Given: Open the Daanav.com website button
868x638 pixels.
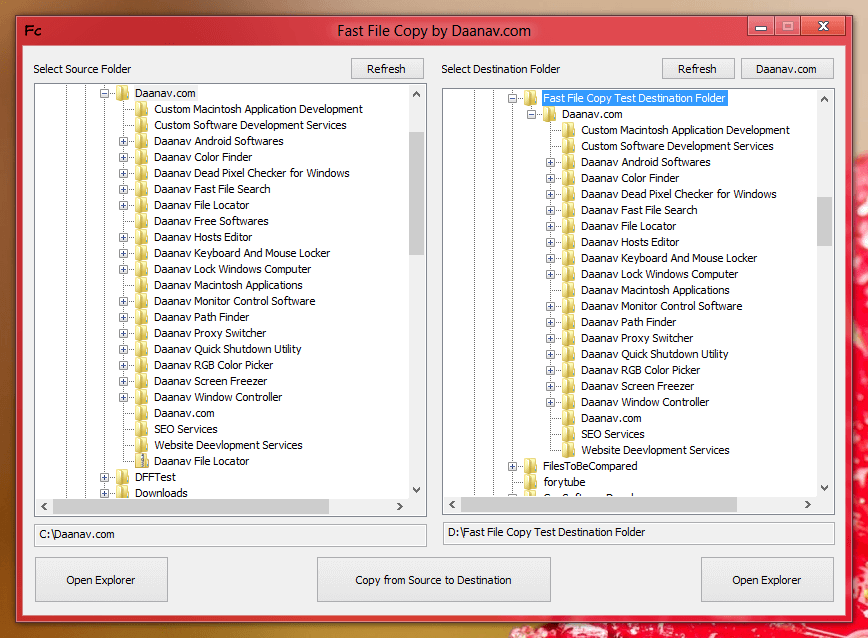Looking at the screenshot, I should [x=787, y=69].
